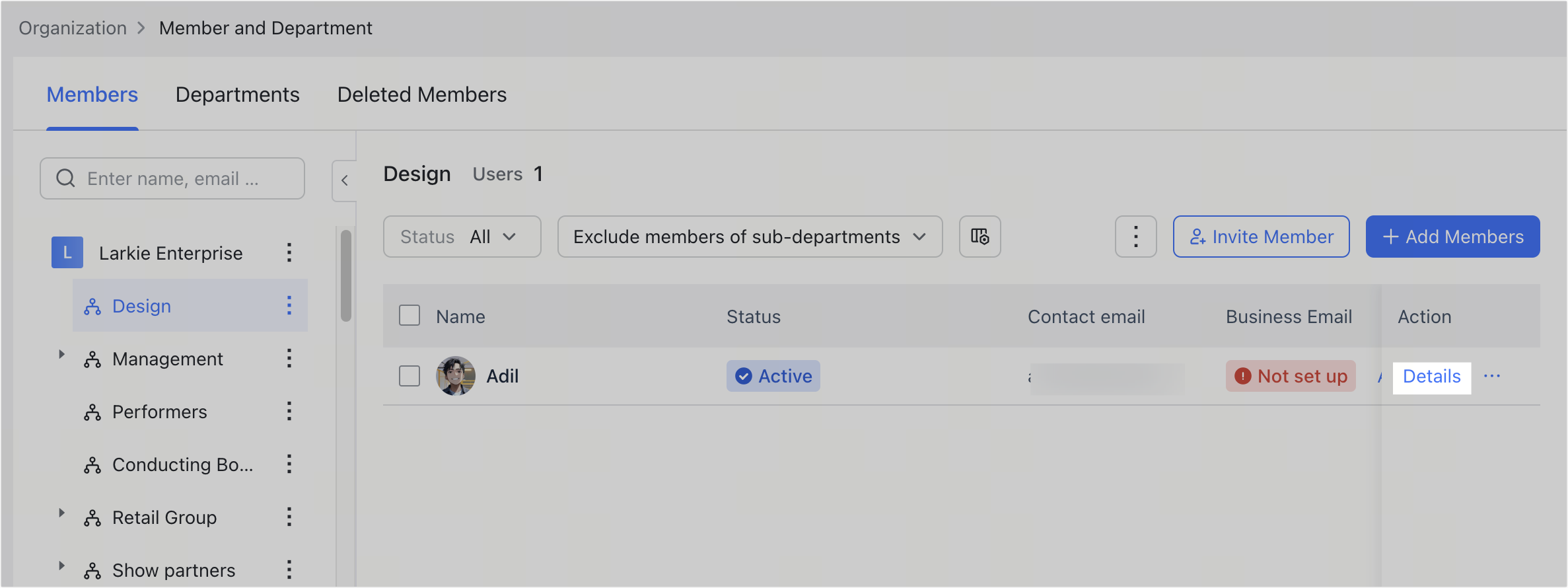Click Adil's avatar picture
1568x588 pixels.
coord(456,376)
